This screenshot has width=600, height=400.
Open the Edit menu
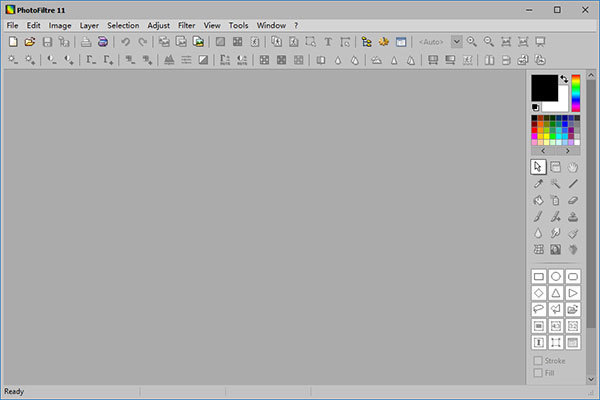[x=33, y=26]
